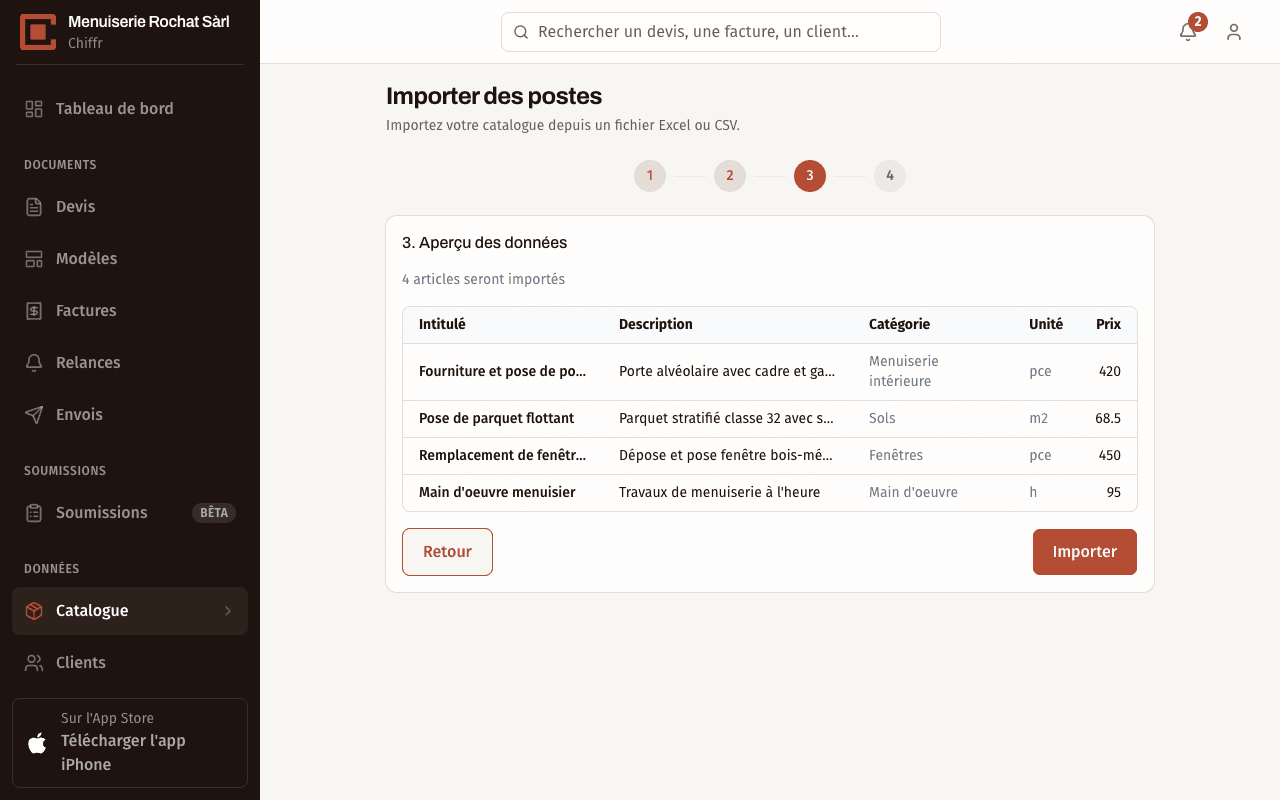Navigate to Envois
Screen dimensions: 1280x800
130,415
